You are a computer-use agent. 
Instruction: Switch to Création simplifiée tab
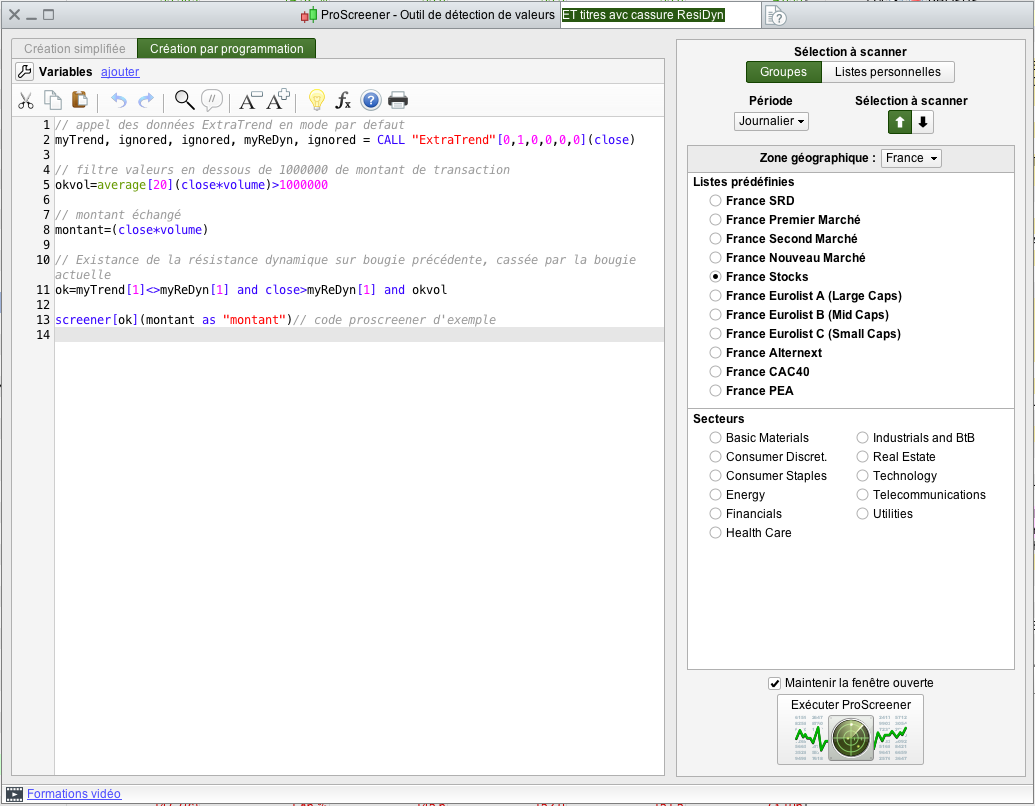tap(75, 48)
